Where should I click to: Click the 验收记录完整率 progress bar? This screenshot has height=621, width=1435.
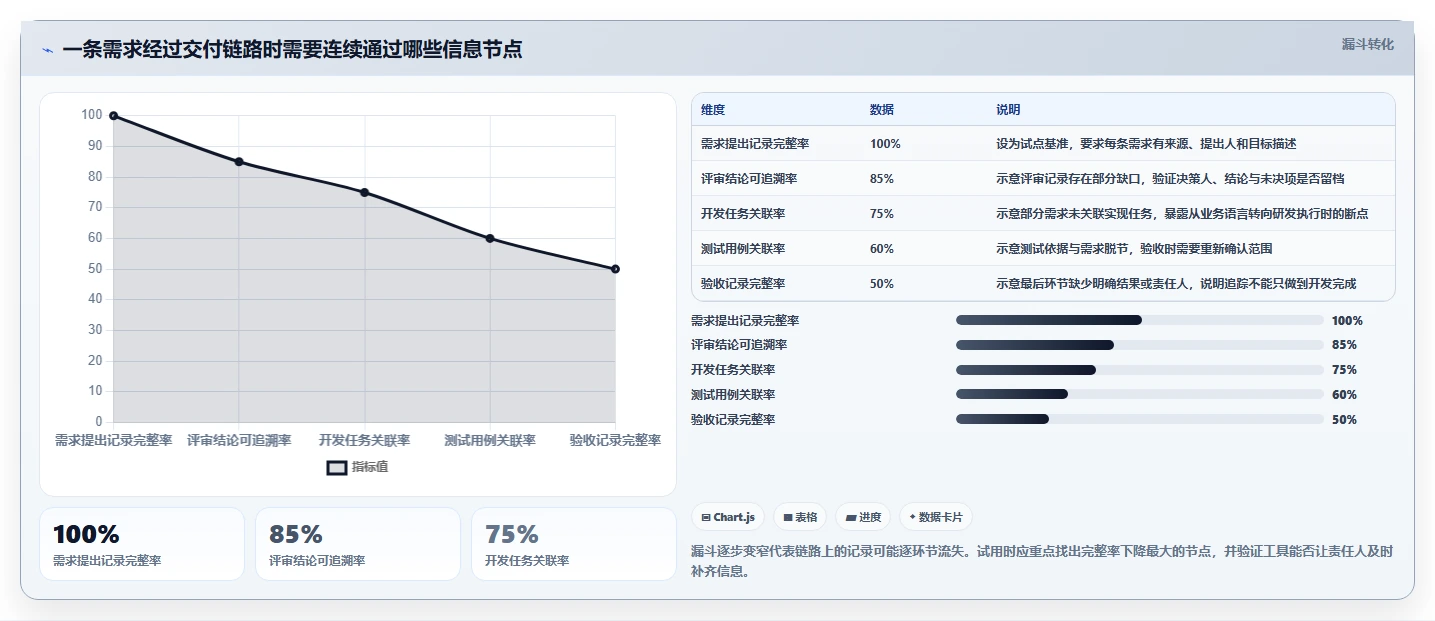[1140, 420]
